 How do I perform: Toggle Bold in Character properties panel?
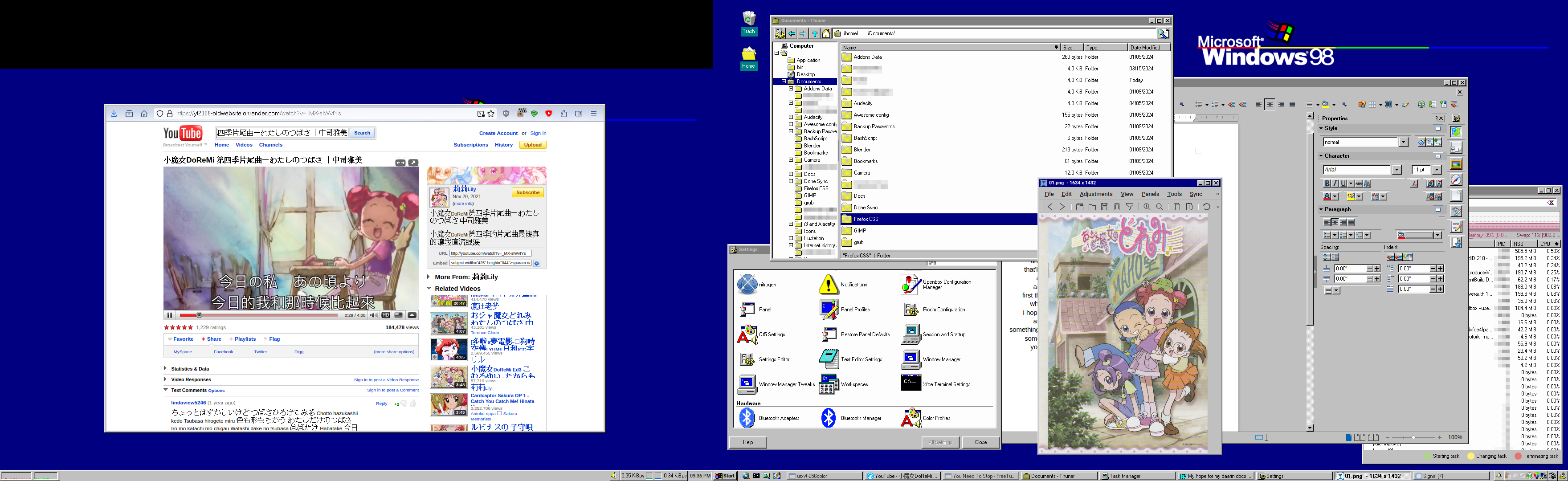pyautogui.click(x=1327, y=183)
